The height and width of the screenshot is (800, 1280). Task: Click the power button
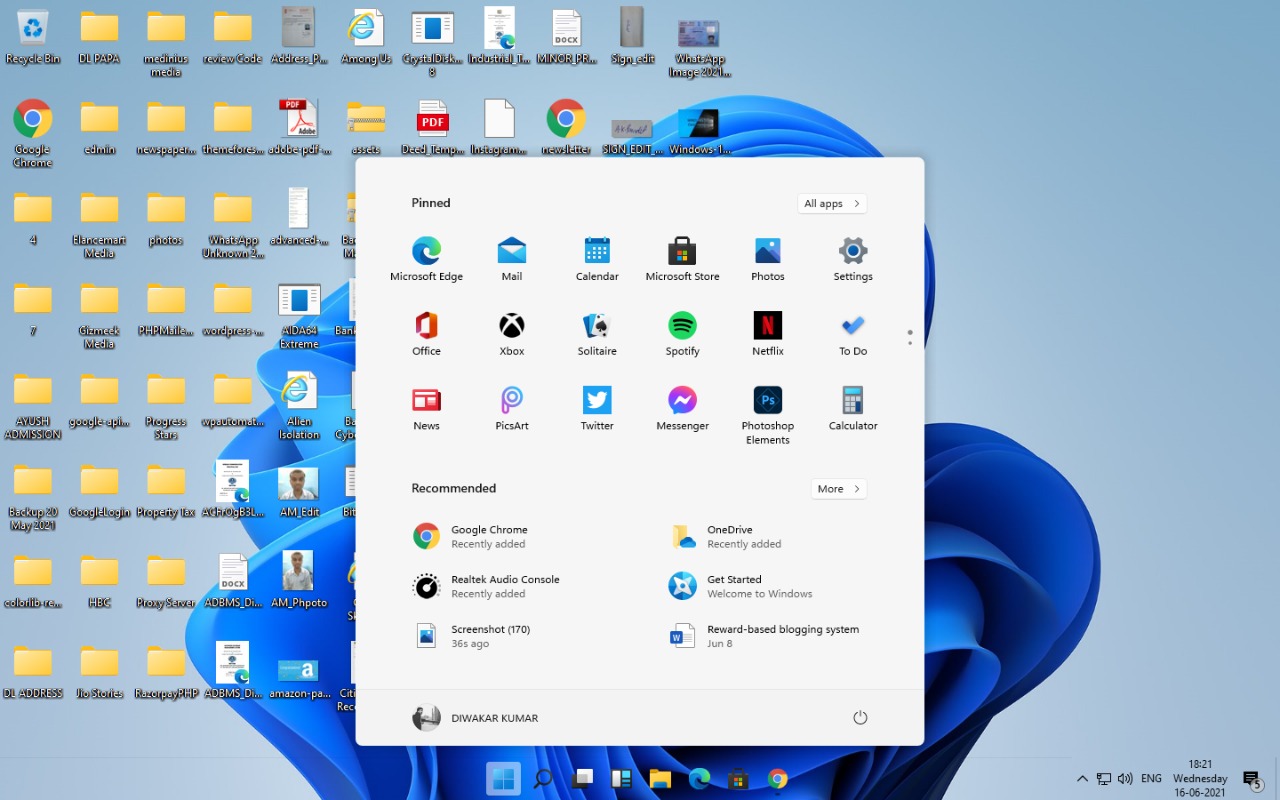click(859, 718)
